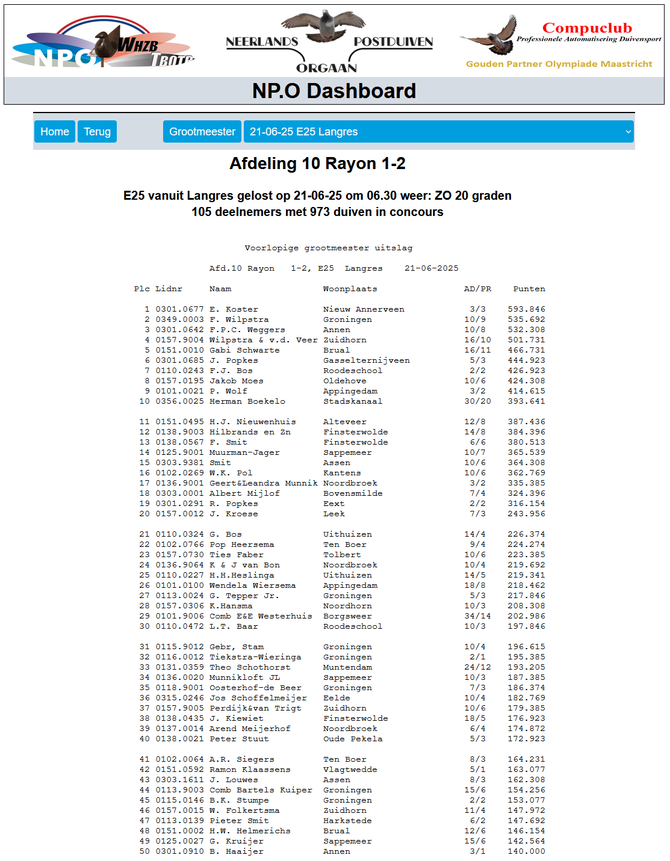670x861 pixels.
Task: Click the town Muntendam
Action: point(347,668)
